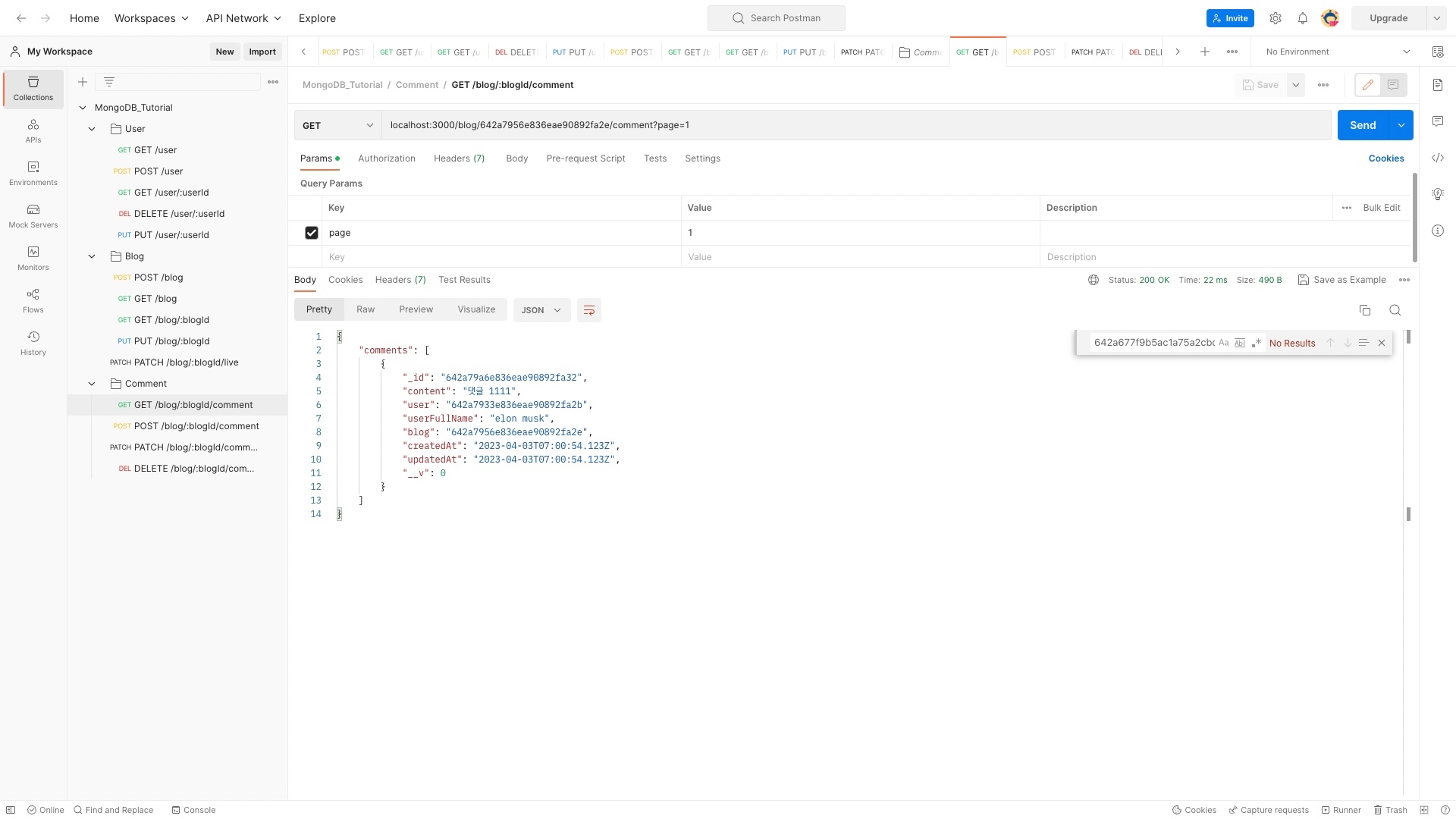This screenshot has height=819, width=1456.
Task: Select the Raw response view
Action: [x=366, y=309]
